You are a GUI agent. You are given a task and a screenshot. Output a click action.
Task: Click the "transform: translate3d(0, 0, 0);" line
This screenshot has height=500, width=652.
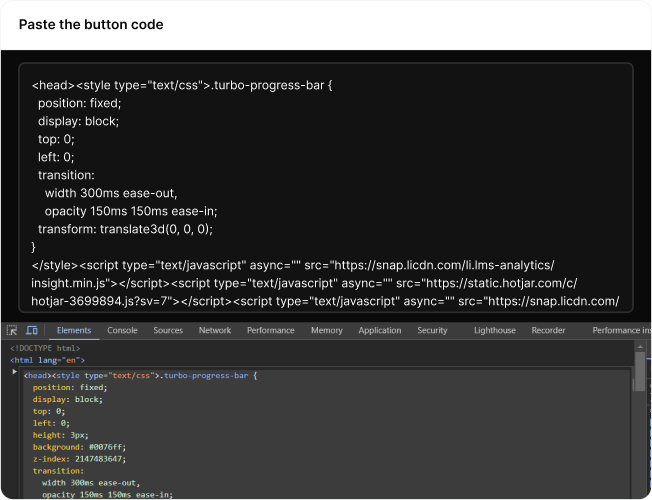(x=125, y=229)
